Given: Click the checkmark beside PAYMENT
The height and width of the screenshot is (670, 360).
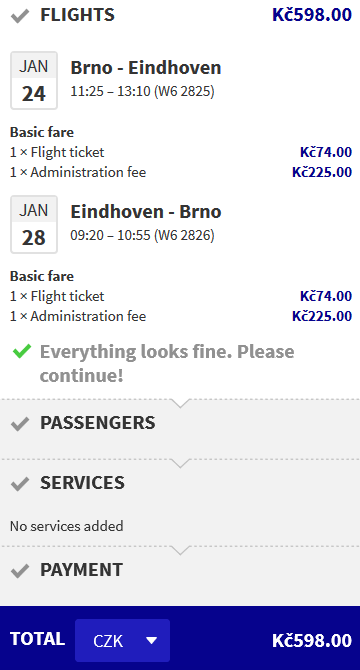Looking at the screenshot, I should click(20, 571).
